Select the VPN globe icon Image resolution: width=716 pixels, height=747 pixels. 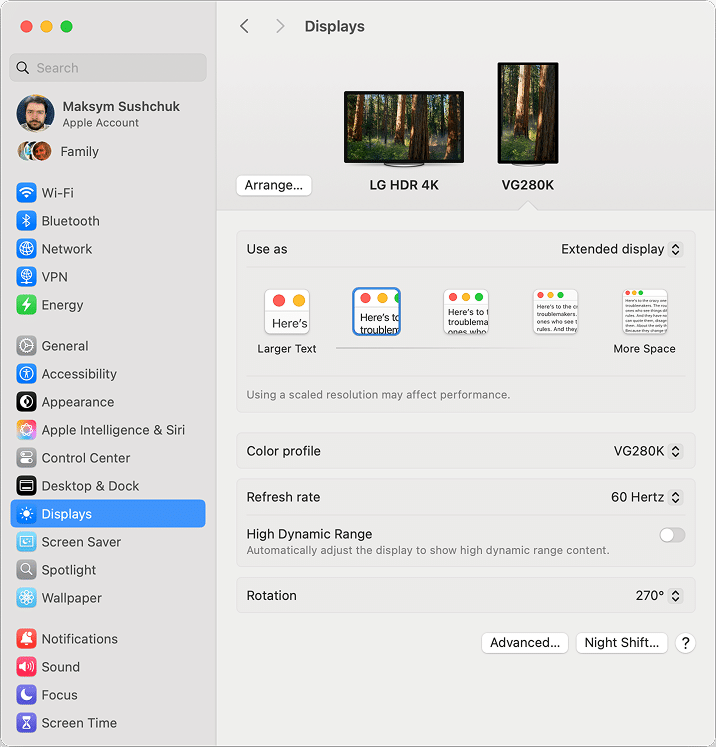click(x=26, y=277)
